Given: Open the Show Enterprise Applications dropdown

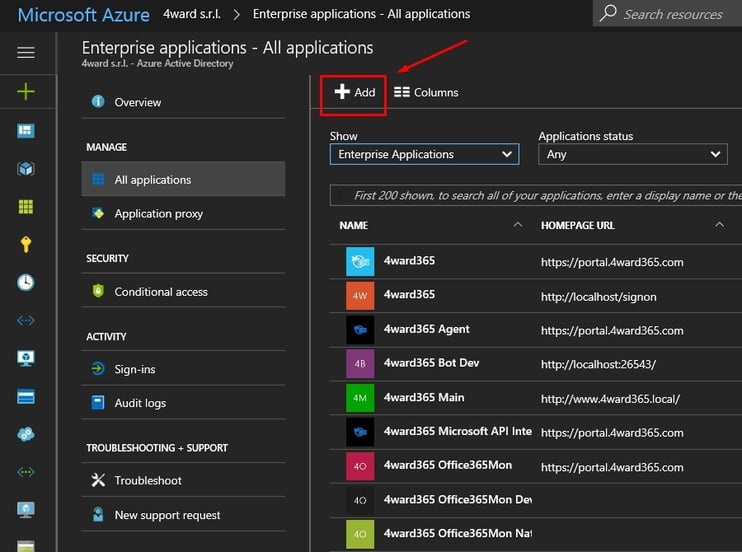Looking at the screenshot, I should tap(424, 154).
